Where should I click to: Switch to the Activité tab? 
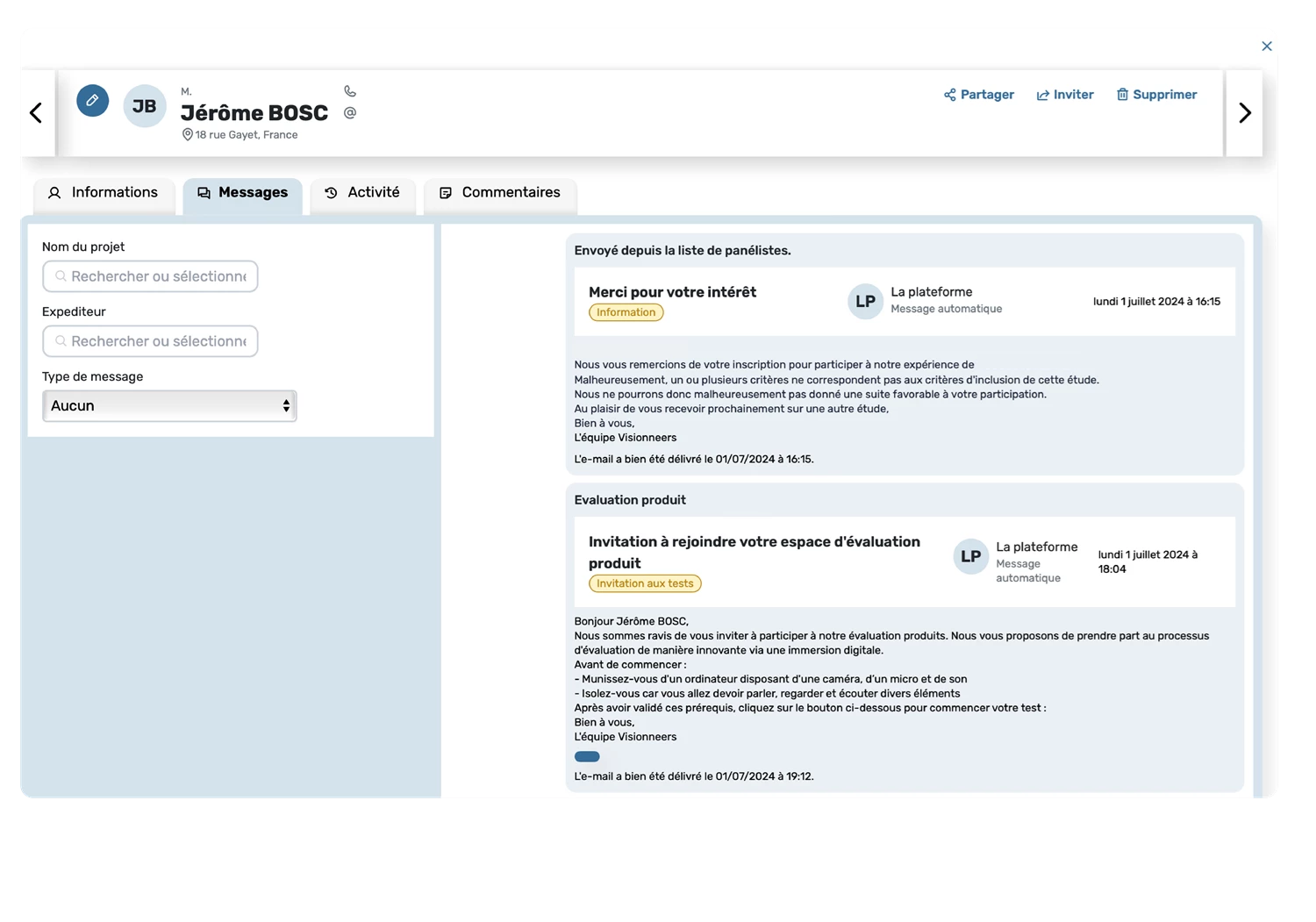click(362, 193)
